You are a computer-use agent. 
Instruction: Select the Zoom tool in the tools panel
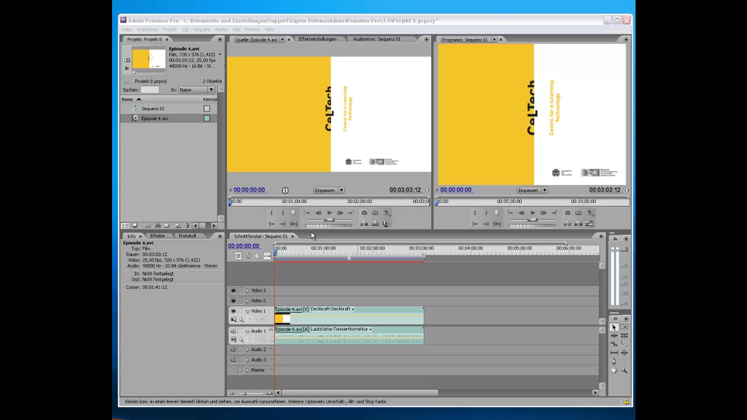click(x=624, y=370)
